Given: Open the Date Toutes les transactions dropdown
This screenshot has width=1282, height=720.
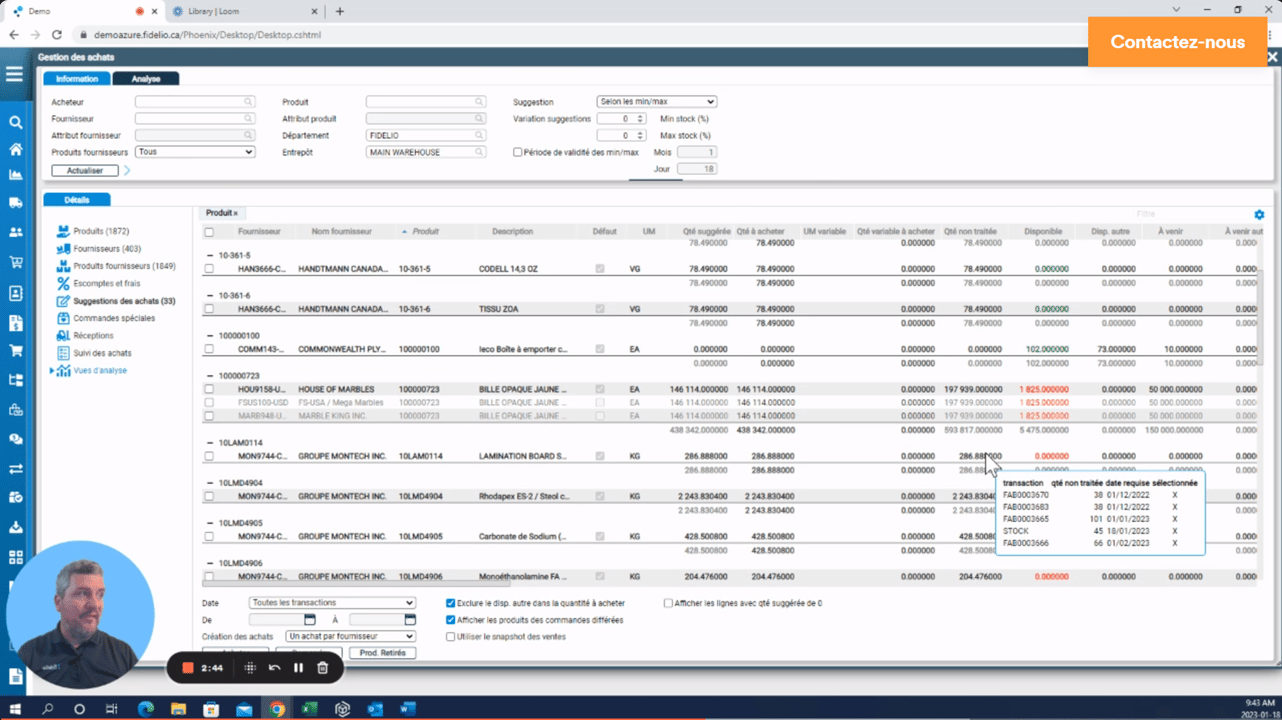Looking at the screenshot, I should click(332, 603).
